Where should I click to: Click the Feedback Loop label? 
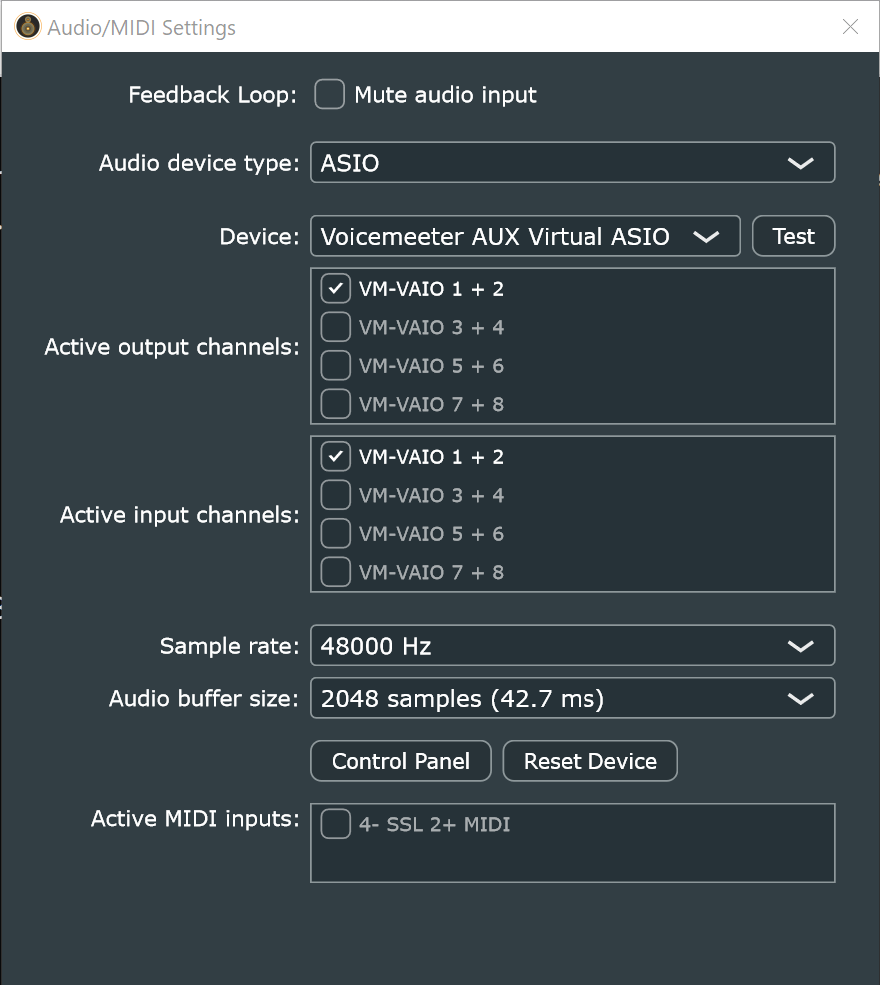[x=212, y=95]
